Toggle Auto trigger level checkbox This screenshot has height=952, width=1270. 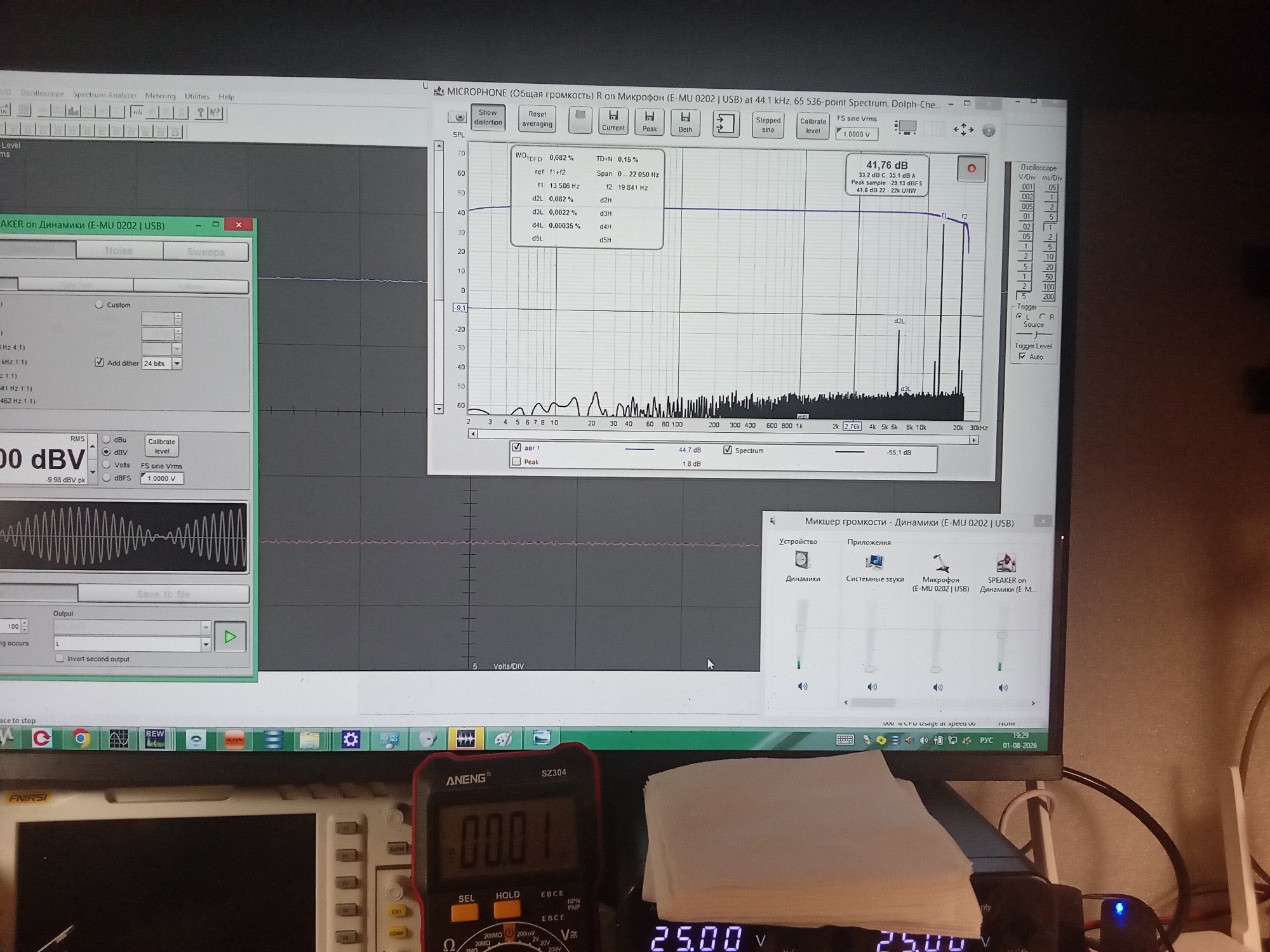tap(1022, 356)
